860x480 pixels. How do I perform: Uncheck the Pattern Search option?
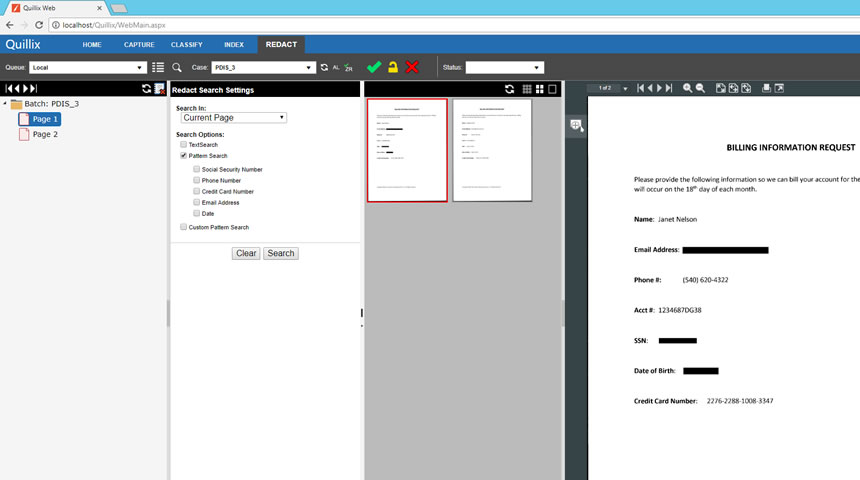pos(183,156)
